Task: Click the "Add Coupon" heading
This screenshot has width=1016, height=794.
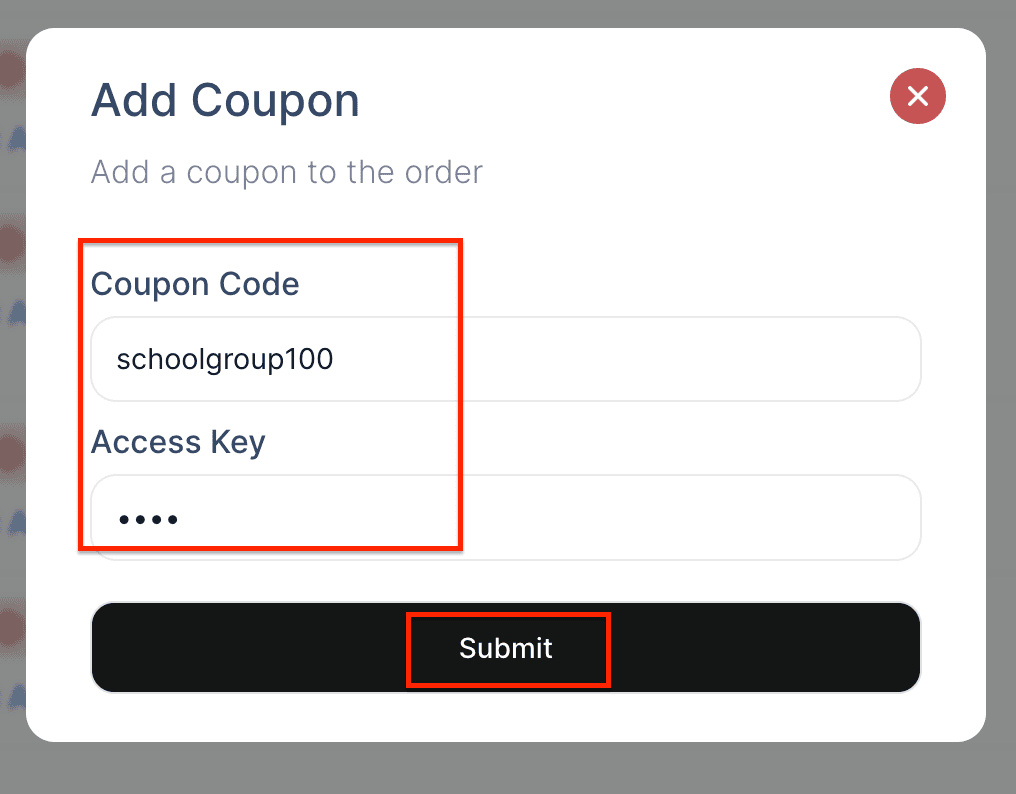Action: [225, 101]
